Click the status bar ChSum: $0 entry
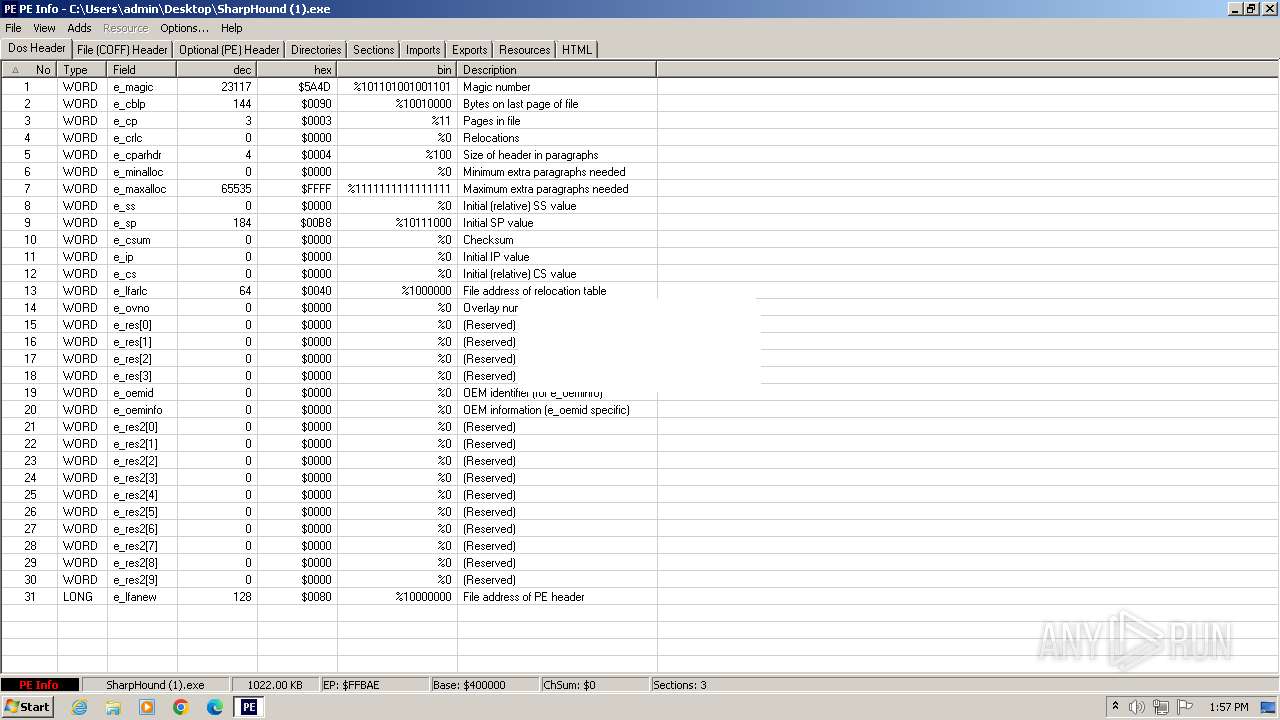The height and width of the screenshot is (720, 1280). point(595,685)
